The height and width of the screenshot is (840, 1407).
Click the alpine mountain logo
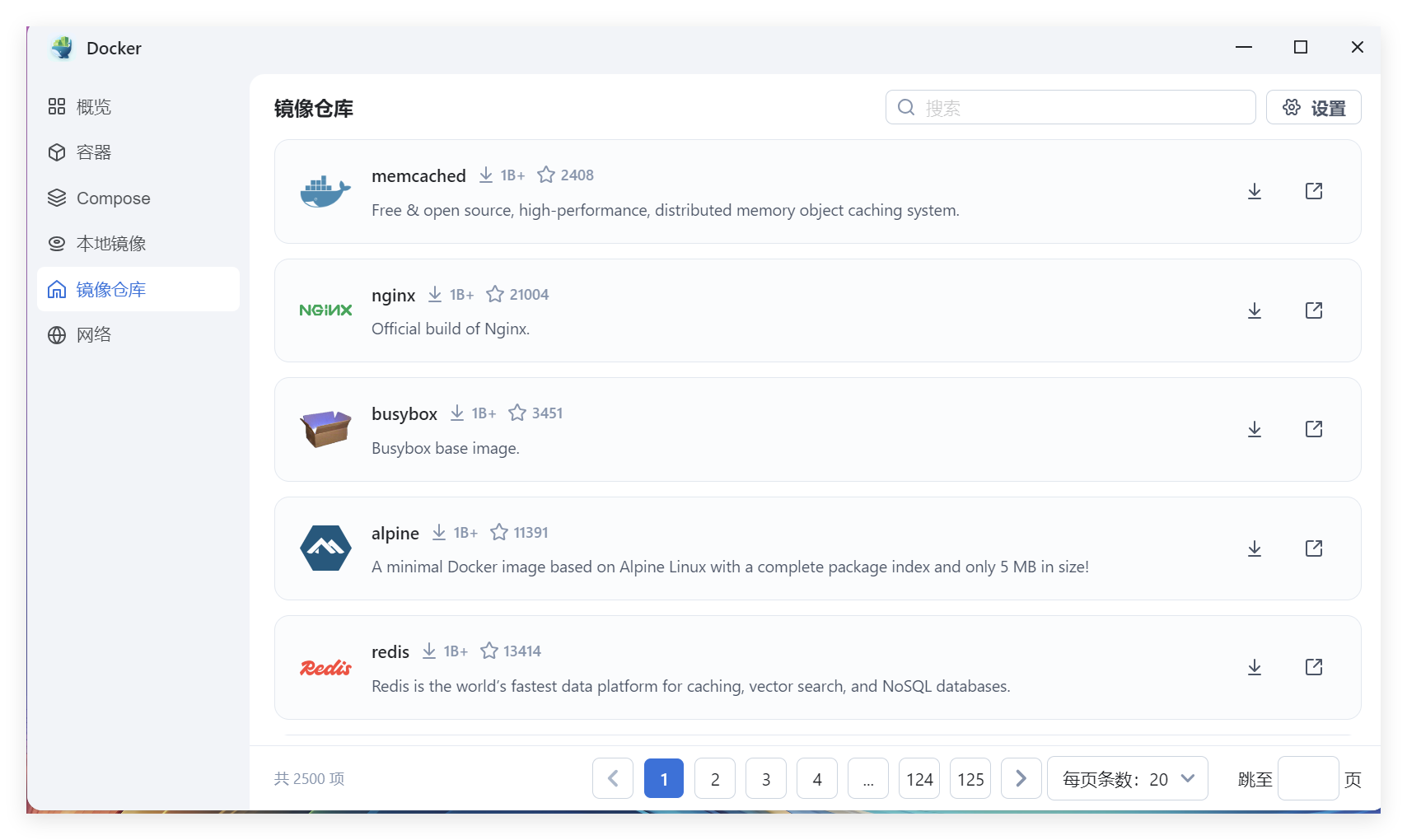click(x=325, y=548)
